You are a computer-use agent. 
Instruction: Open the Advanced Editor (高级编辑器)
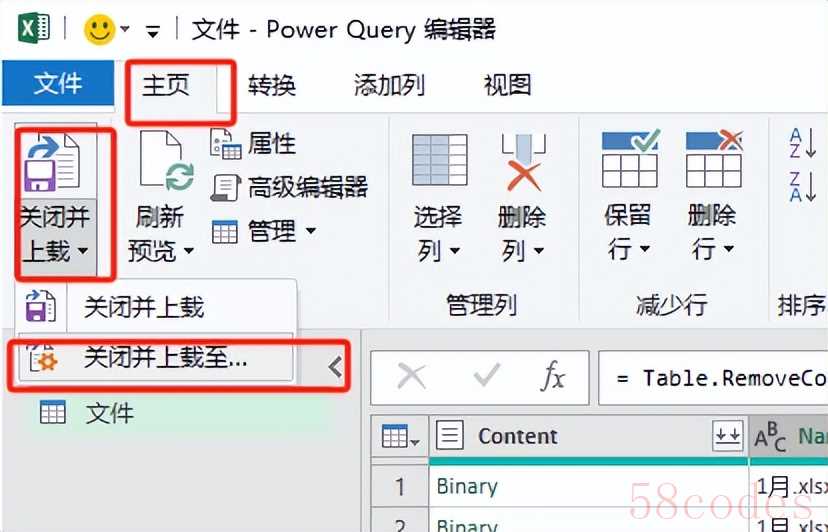click(x=291, y=187)
